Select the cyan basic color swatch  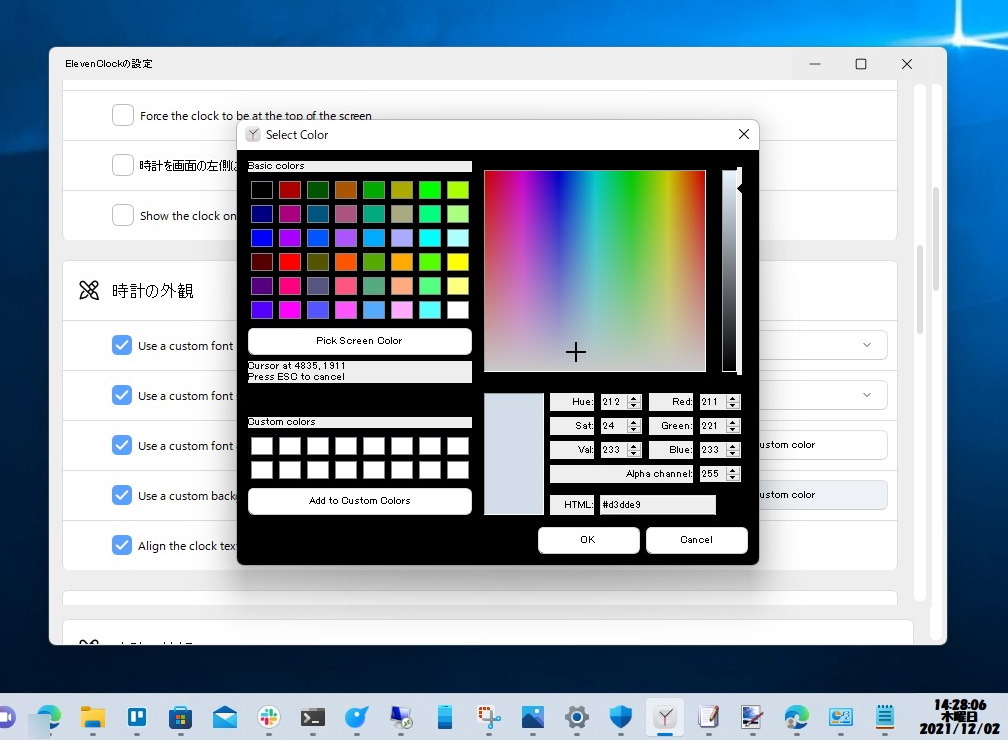[430, 238]
